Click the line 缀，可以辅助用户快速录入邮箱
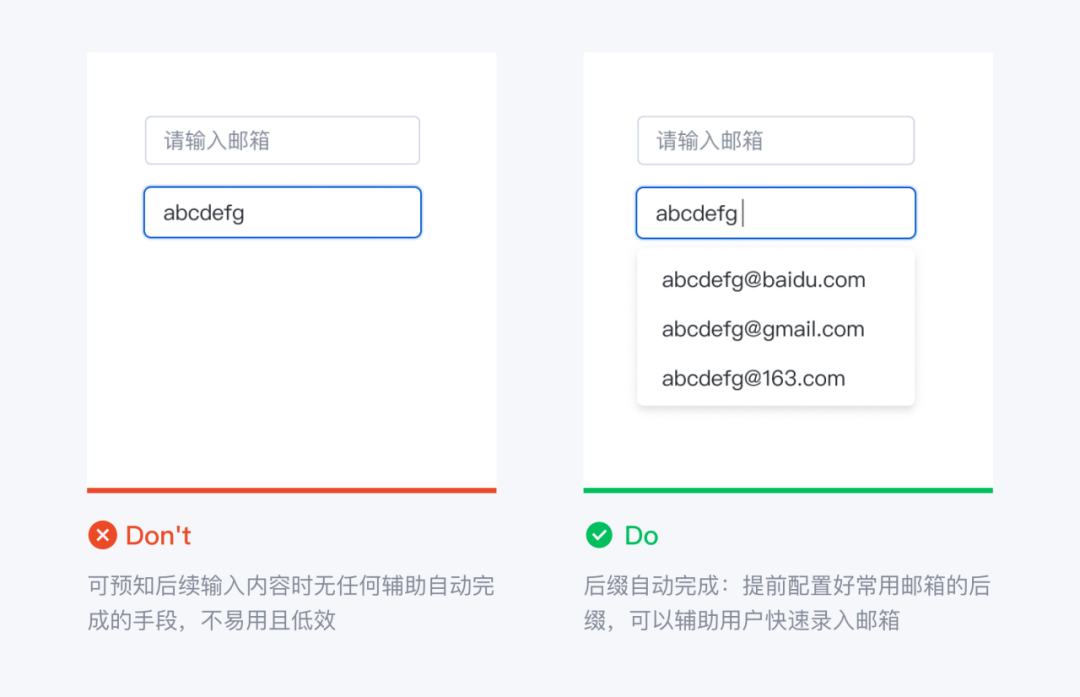 pyautogui.click(x=742, y=621)
